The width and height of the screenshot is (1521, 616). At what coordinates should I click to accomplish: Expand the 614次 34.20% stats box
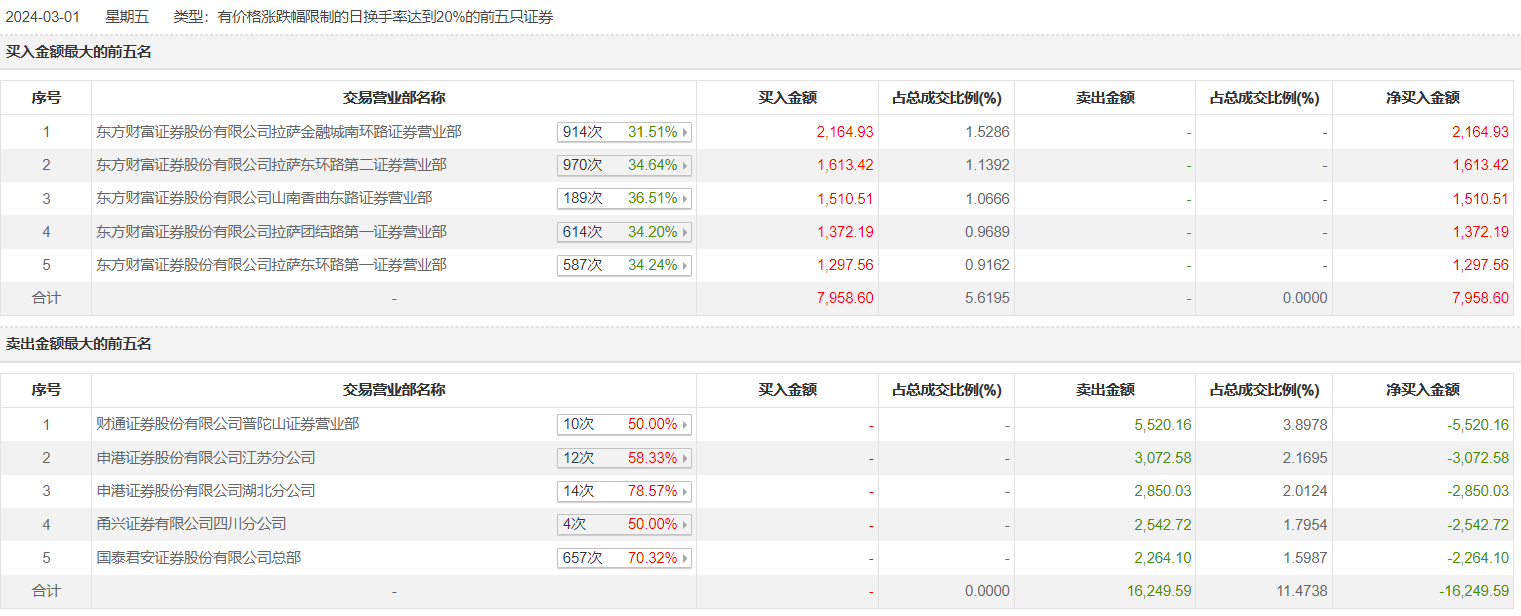pyautogui.click(x=624, y=232)
